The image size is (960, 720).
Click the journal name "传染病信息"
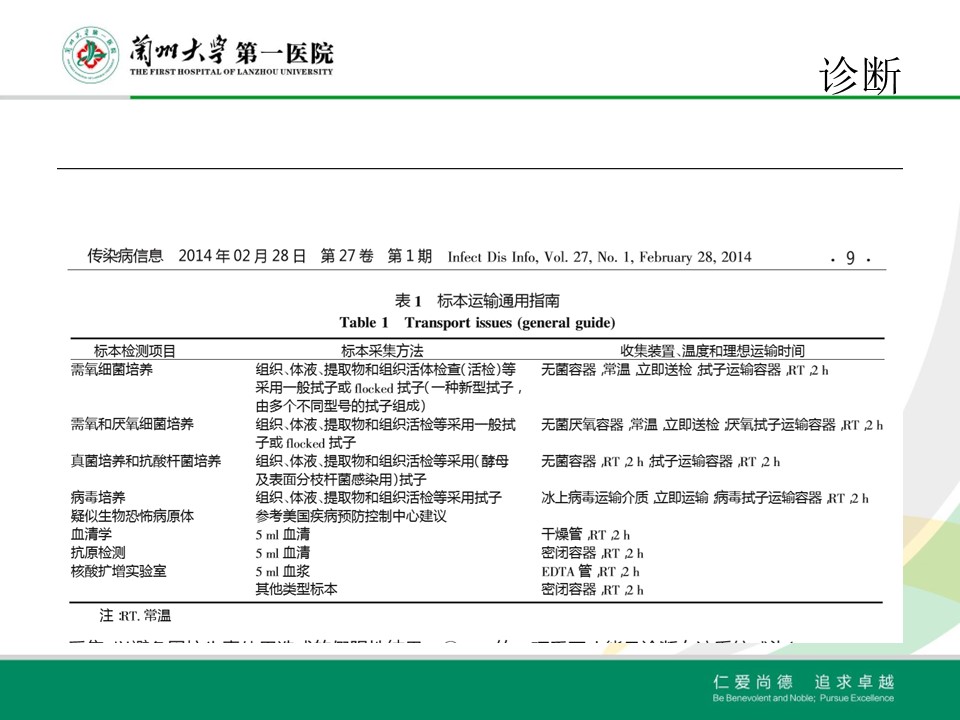tap(126, 256)
